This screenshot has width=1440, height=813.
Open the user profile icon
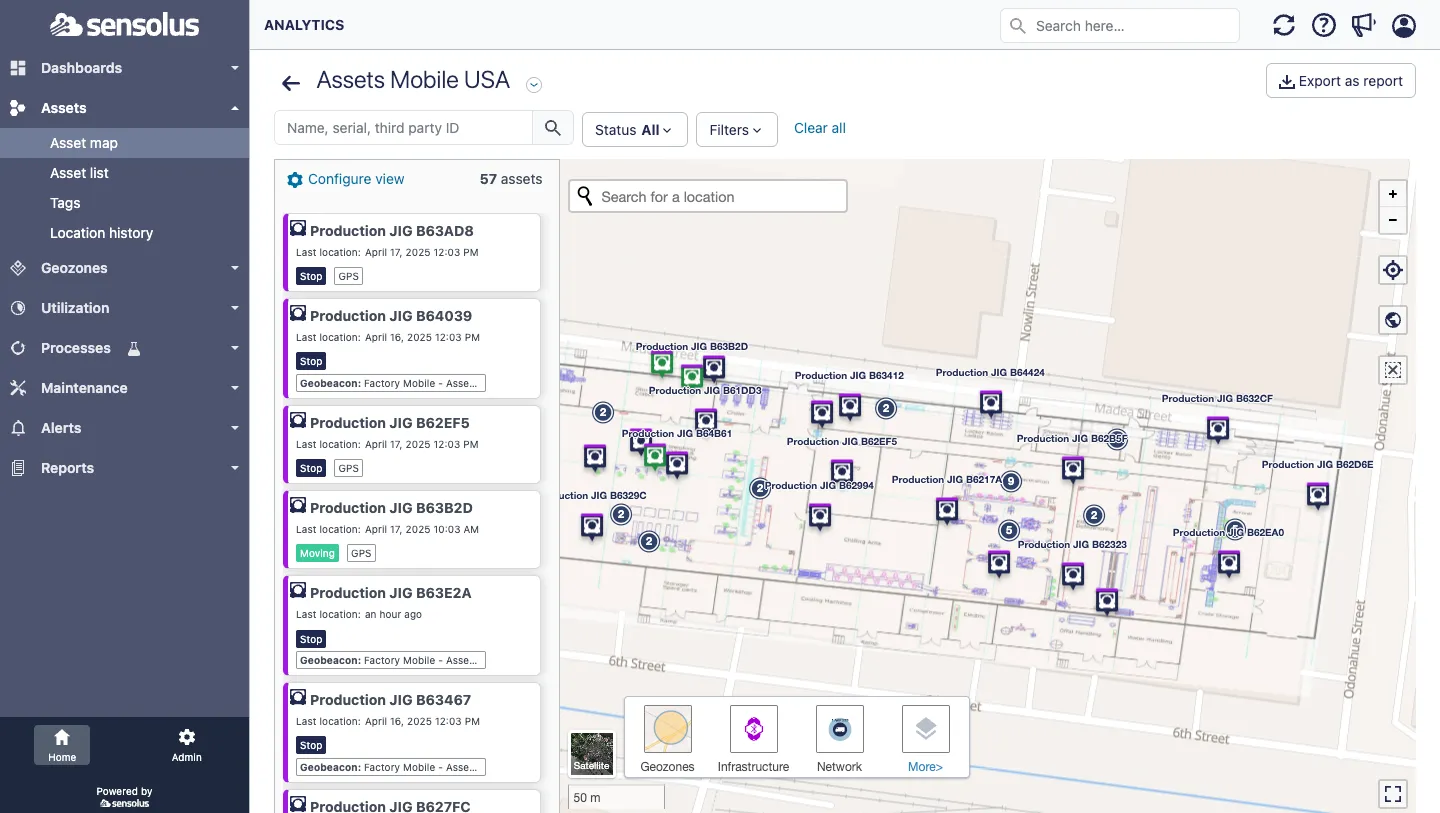pyautogui.click(x=1404, y=26)
